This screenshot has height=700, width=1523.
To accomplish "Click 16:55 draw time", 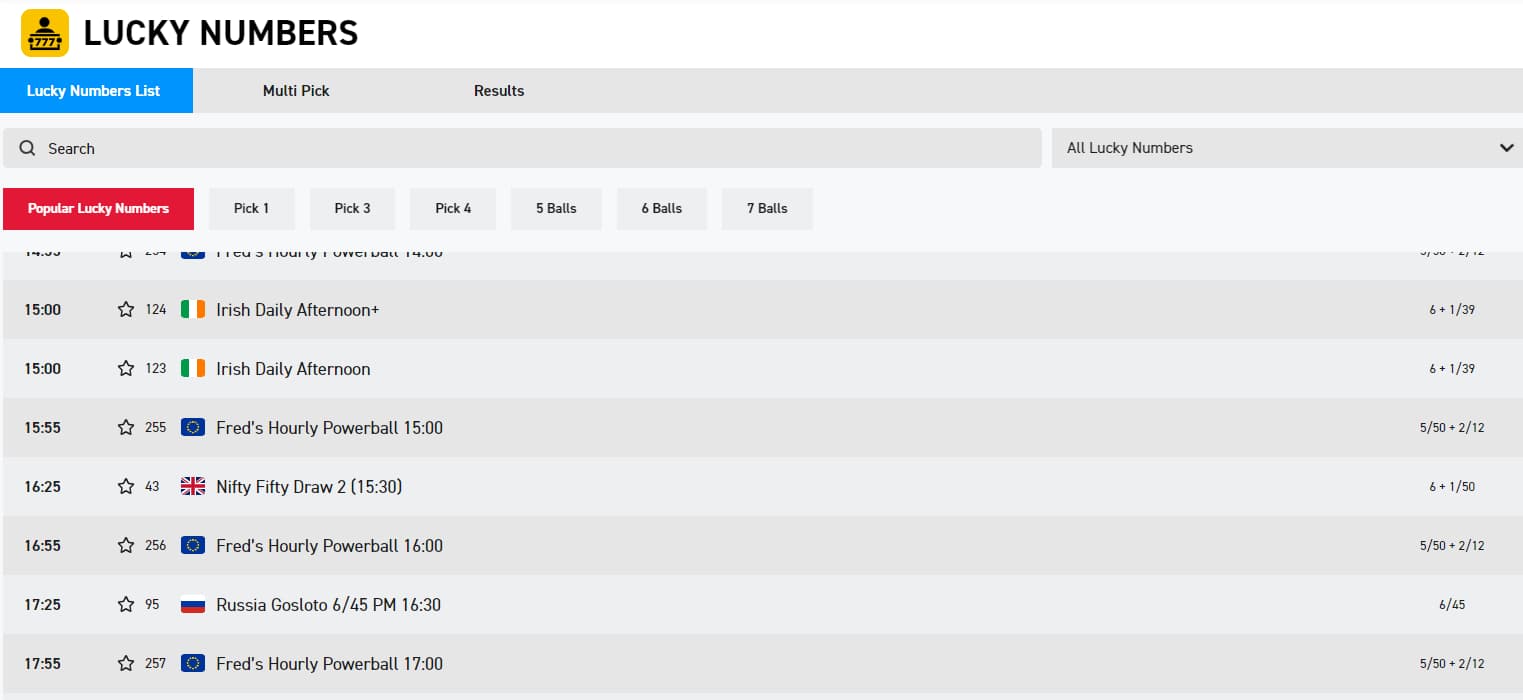I will click(43, 546).
